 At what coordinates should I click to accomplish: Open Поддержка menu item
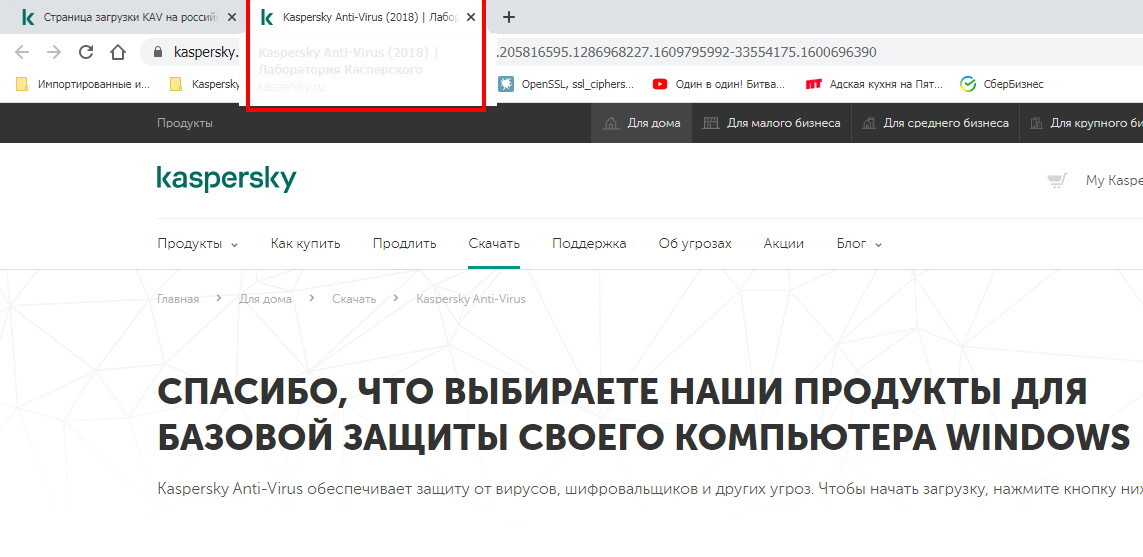(589, 244)
